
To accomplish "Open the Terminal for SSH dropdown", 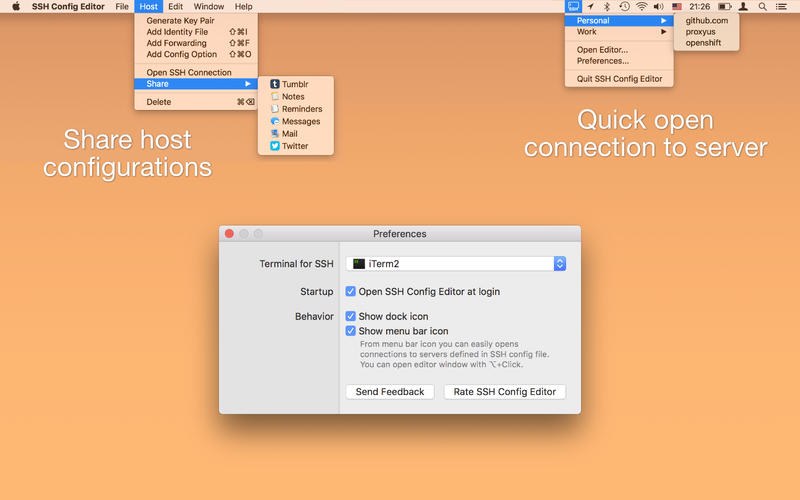I will (456, 264).
